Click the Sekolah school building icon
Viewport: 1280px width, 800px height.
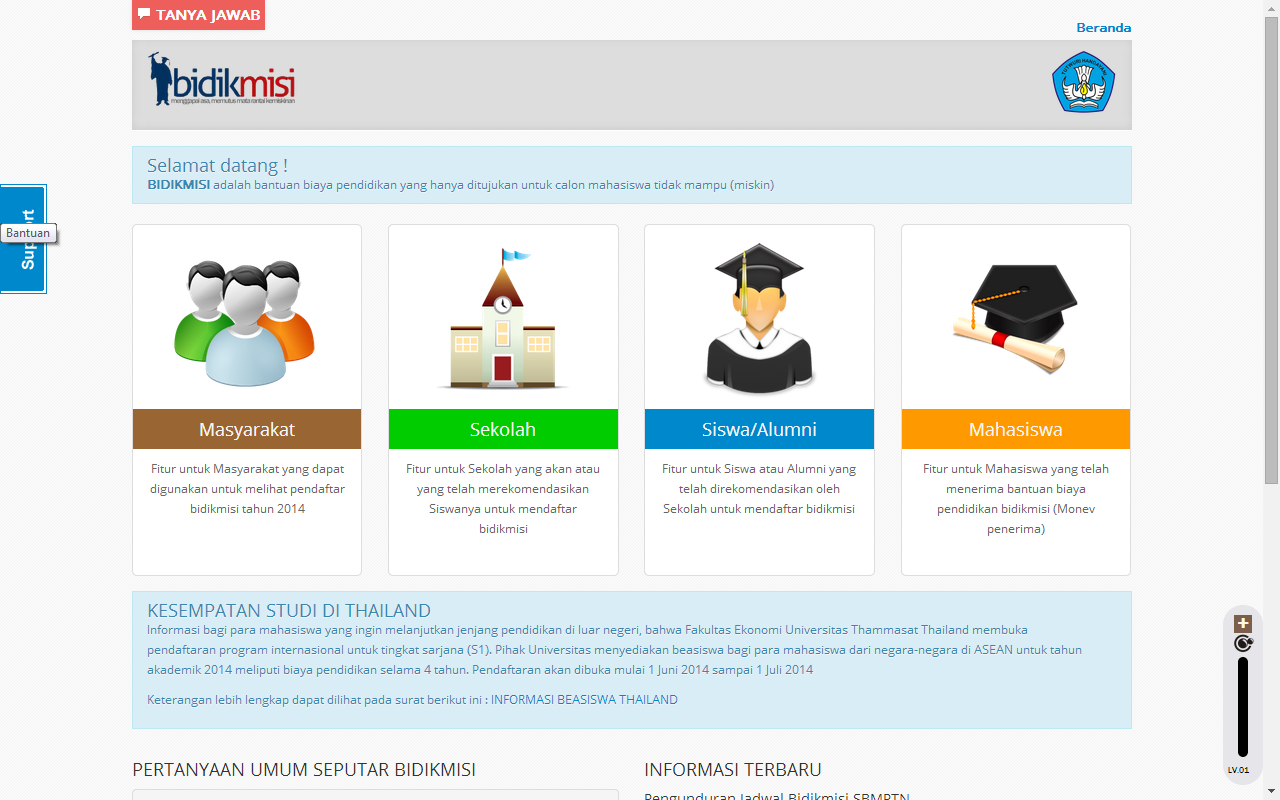click(503, 318)
